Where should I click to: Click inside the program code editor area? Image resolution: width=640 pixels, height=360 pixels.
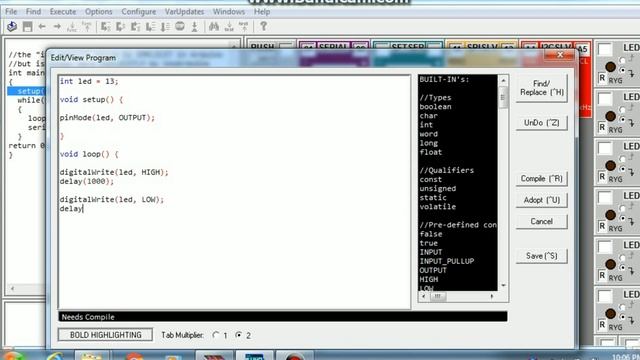[x=234, y=192]
